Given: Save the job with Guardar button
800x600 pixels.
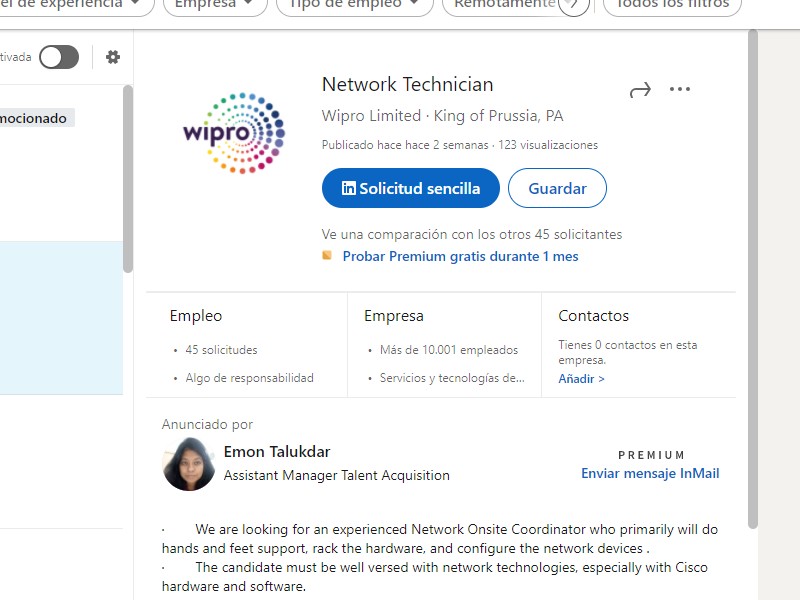Looking at the screenshot, I should point(557,188).
